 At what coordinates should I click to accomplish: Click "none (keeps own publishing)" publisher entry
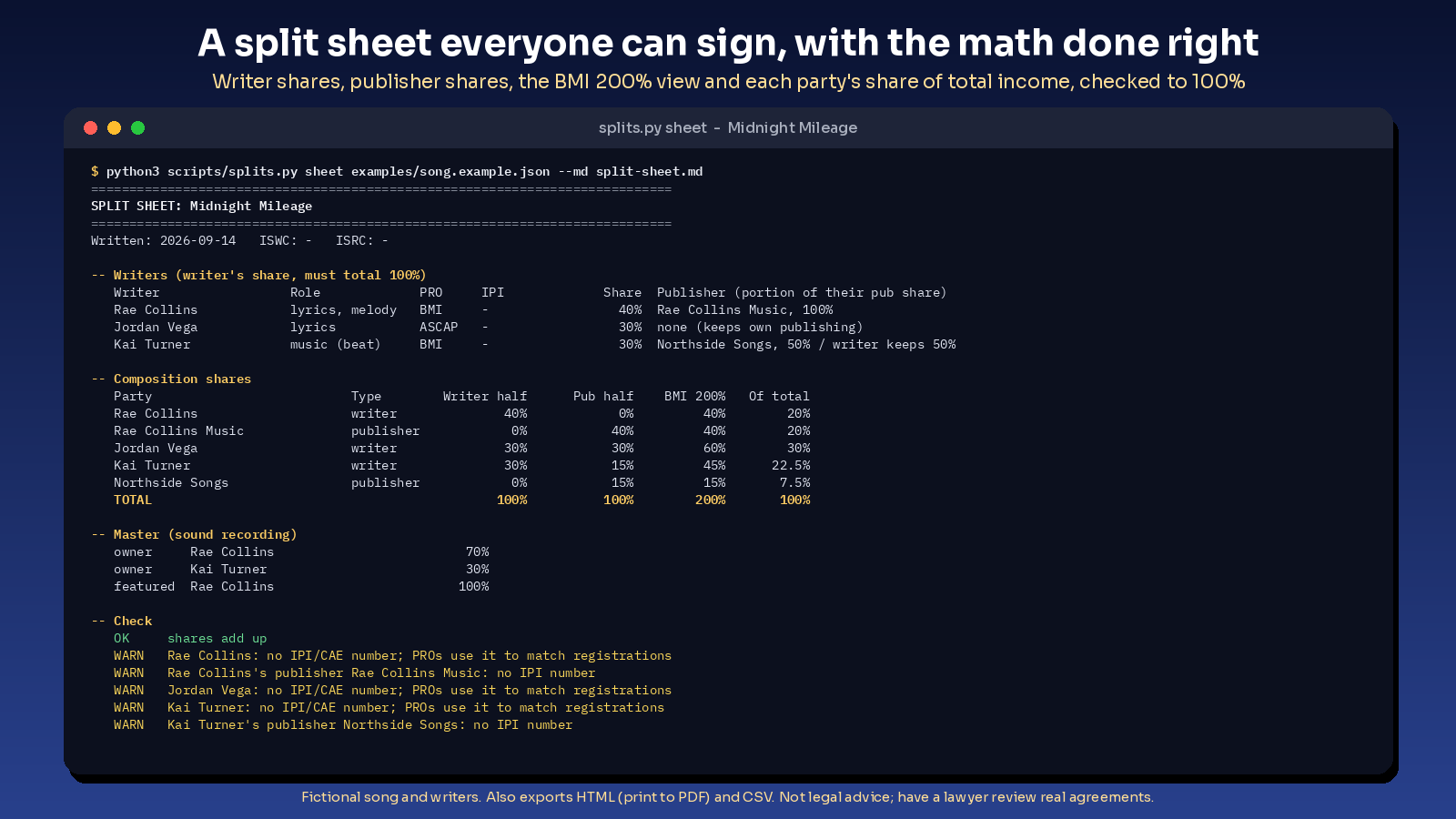(x=760, y=327)
